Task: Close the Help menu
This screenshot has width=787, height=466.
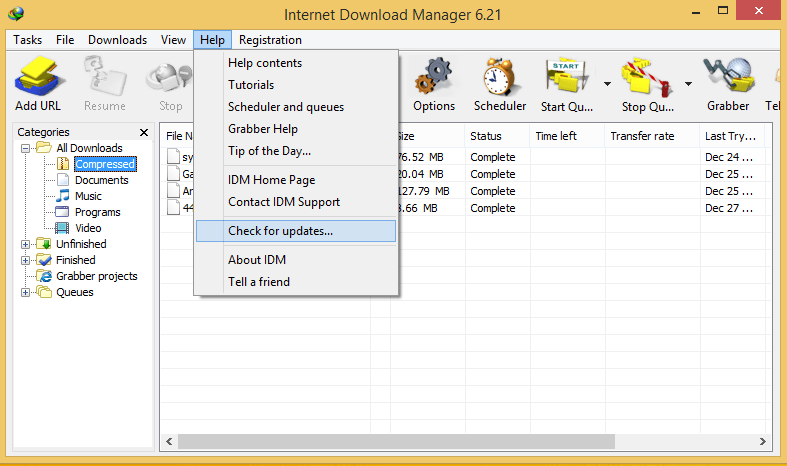Action: (x=212, y=40)
